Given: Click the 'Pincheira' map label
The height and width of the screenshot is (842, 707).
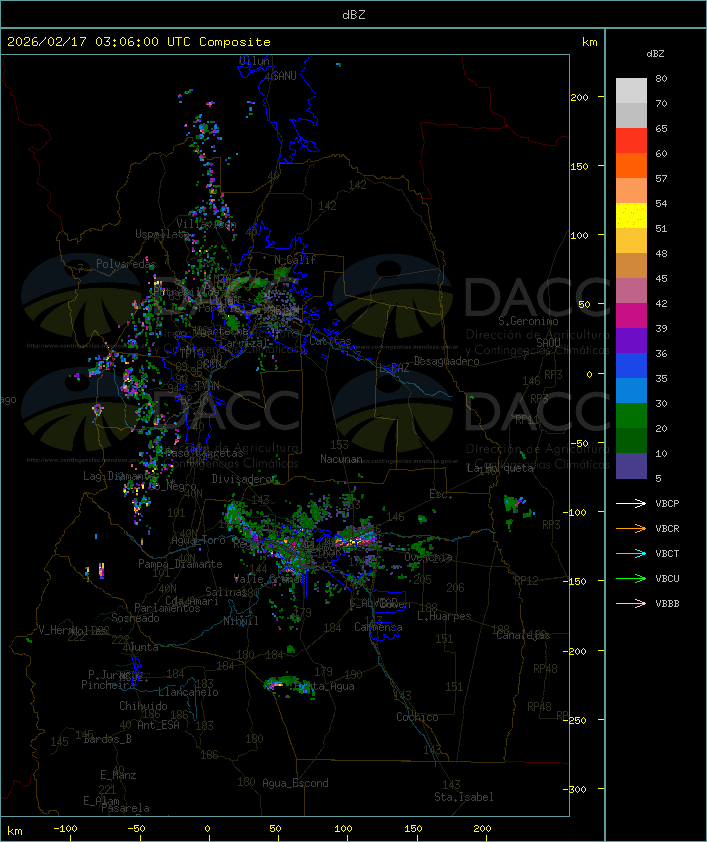Looking at the screenshot, I should click(x=108, y=685).
